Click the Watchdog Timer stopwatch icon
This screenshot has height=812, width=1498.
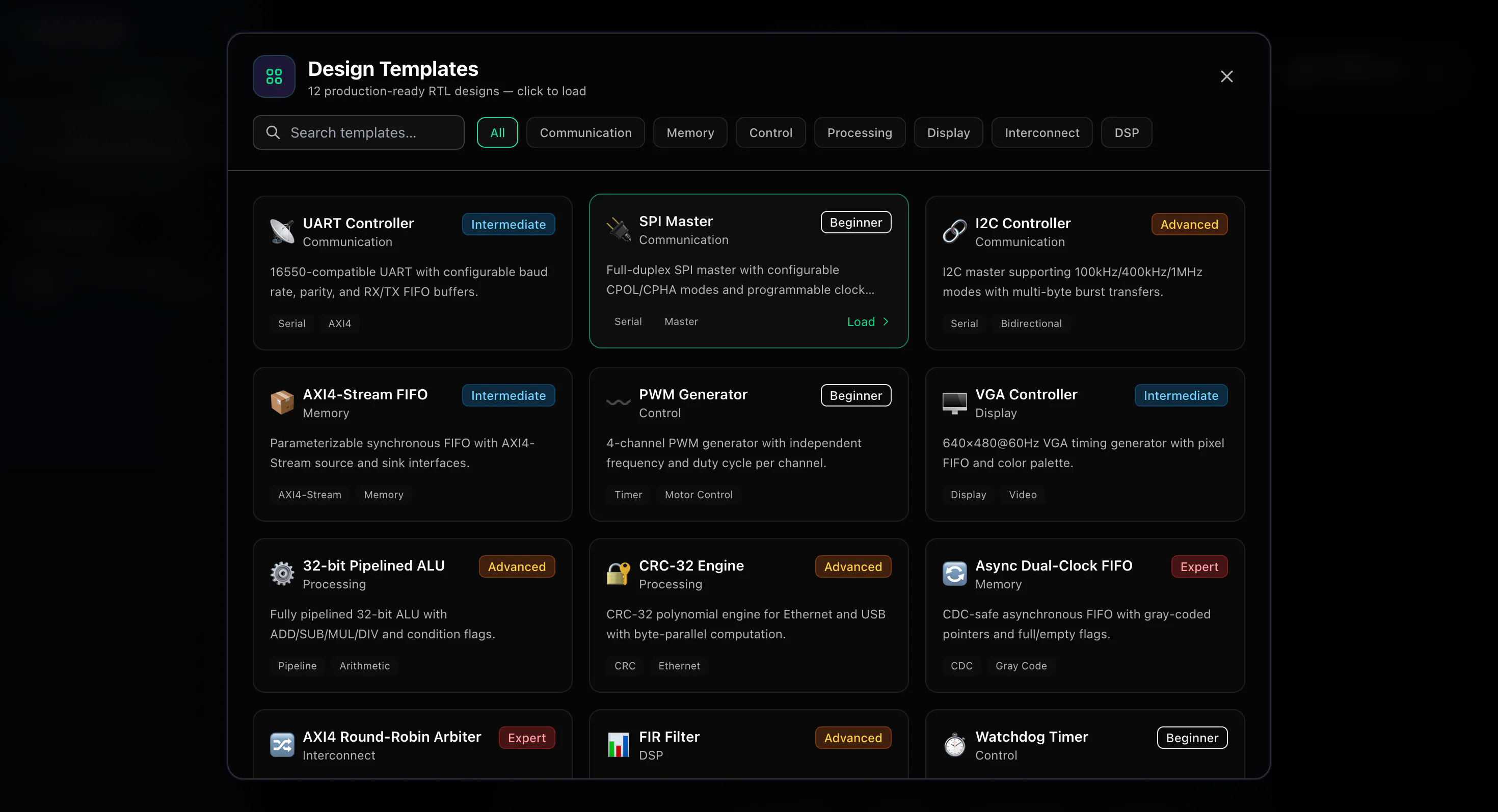(x=954, y=745)
